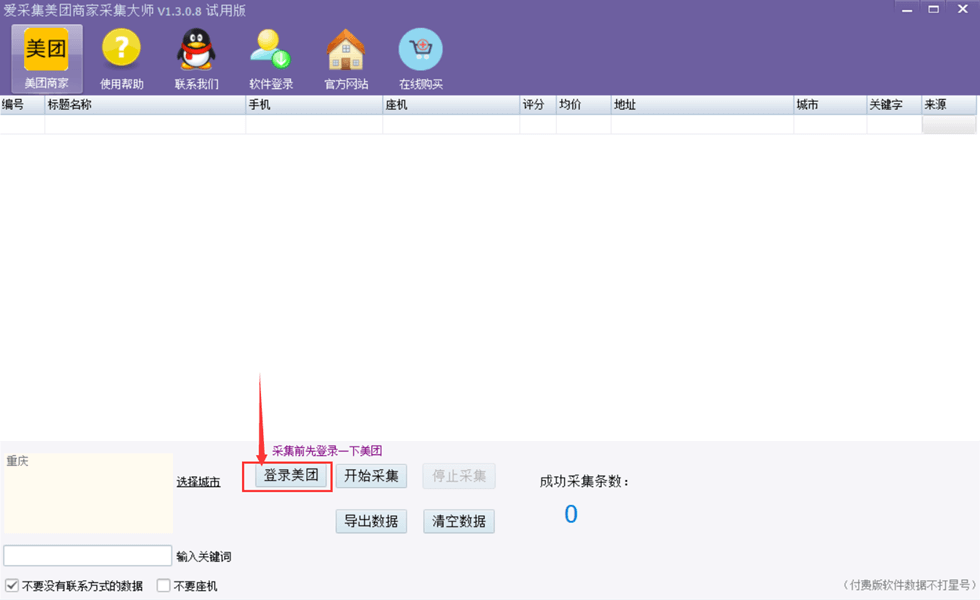Click the 清空数据 button
The image size is (980, 600).
point(459,521)
